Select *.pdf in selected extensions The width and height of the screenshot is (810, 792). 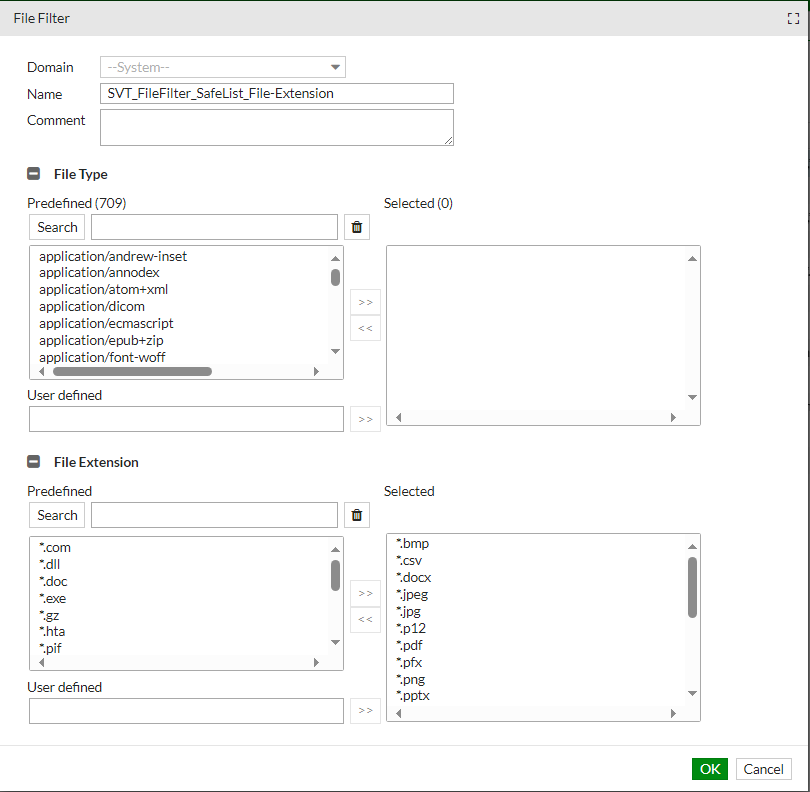(410, 645)
